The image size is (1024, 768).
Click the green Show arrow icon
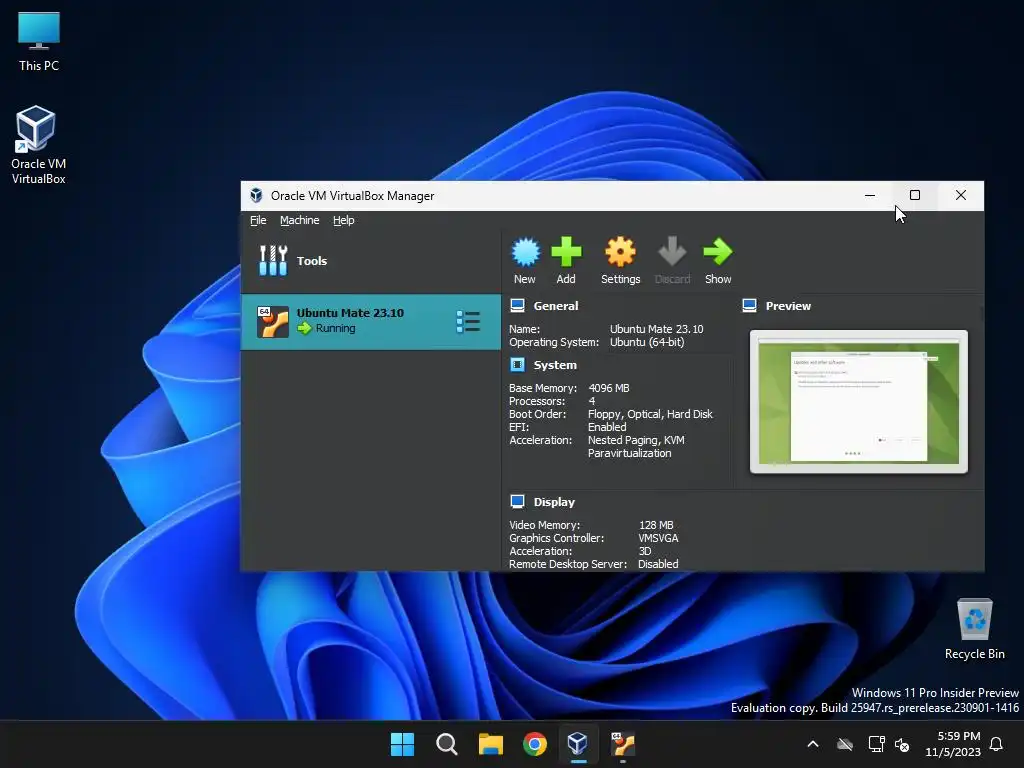(x=718, y=252)
